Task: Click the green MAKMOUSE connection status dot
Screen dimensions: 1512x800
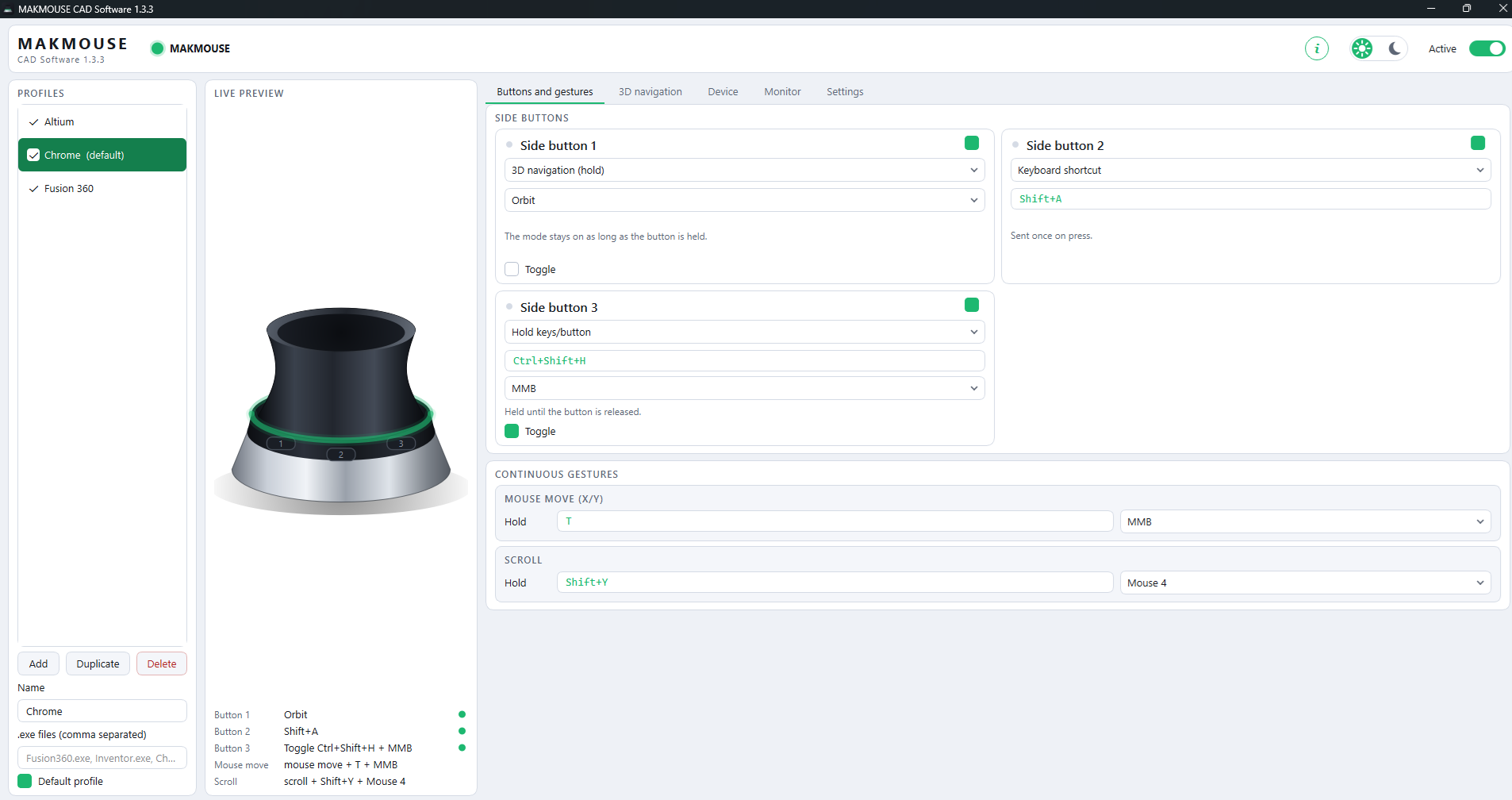Action: click(157, 48)
